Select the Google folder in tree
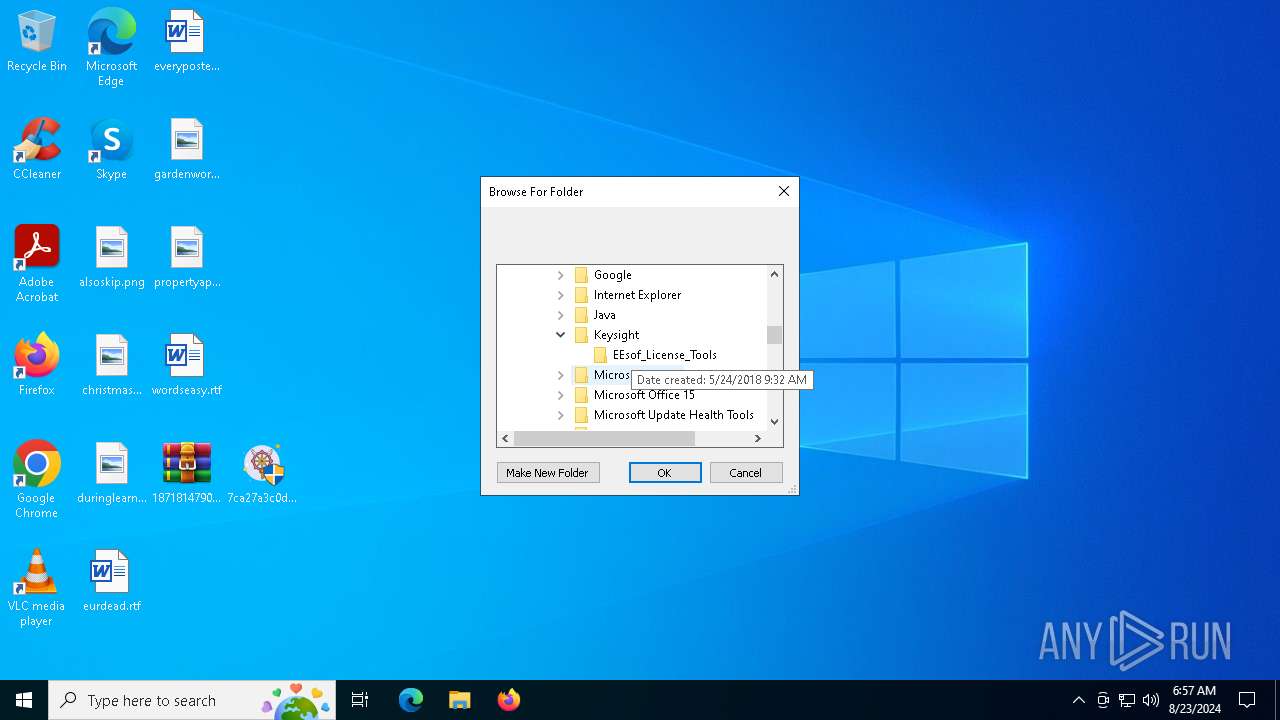The height and width of the screenshot is (720, 1280). (x=612, y=275)
